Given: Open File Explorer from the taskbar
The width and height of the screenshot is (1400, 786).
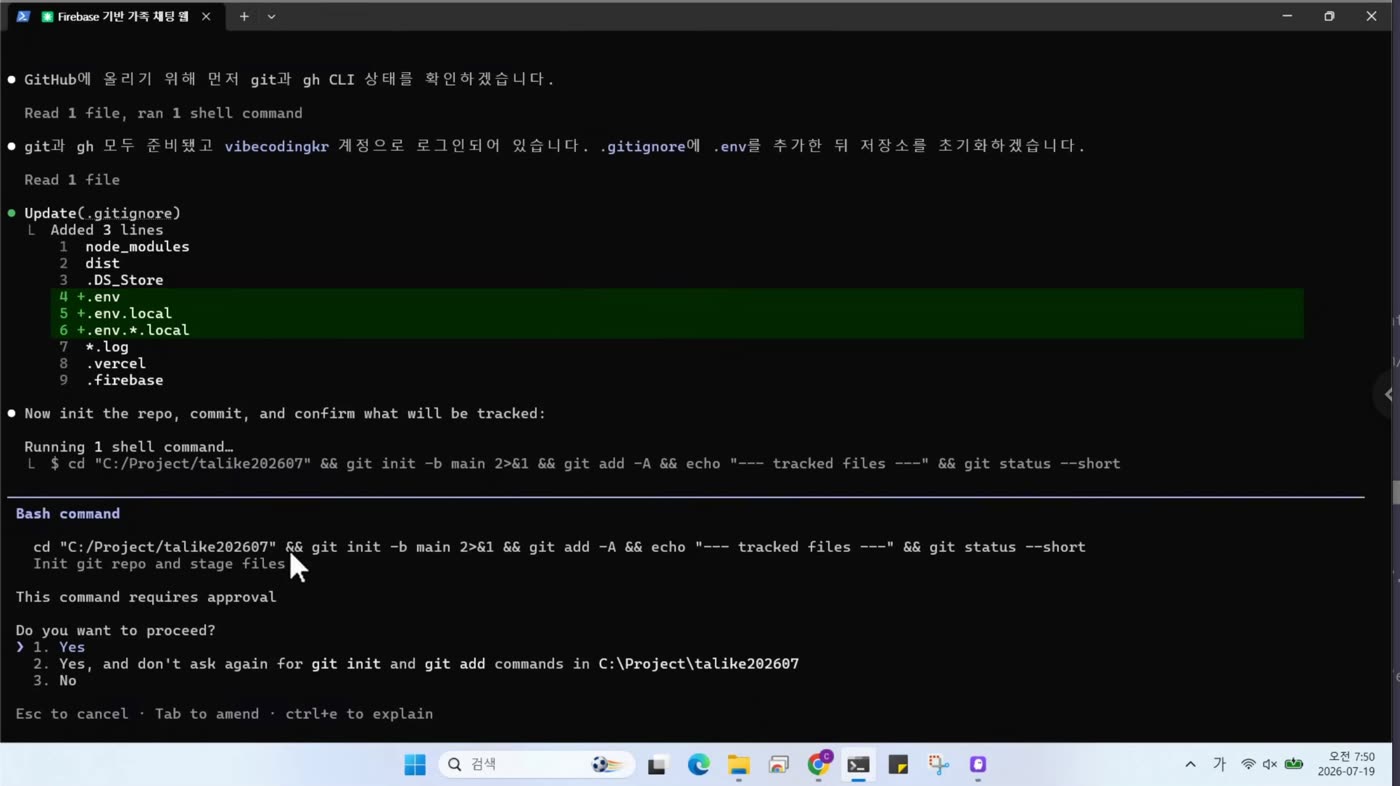Looking at the screenshot, I should (738, 765).
